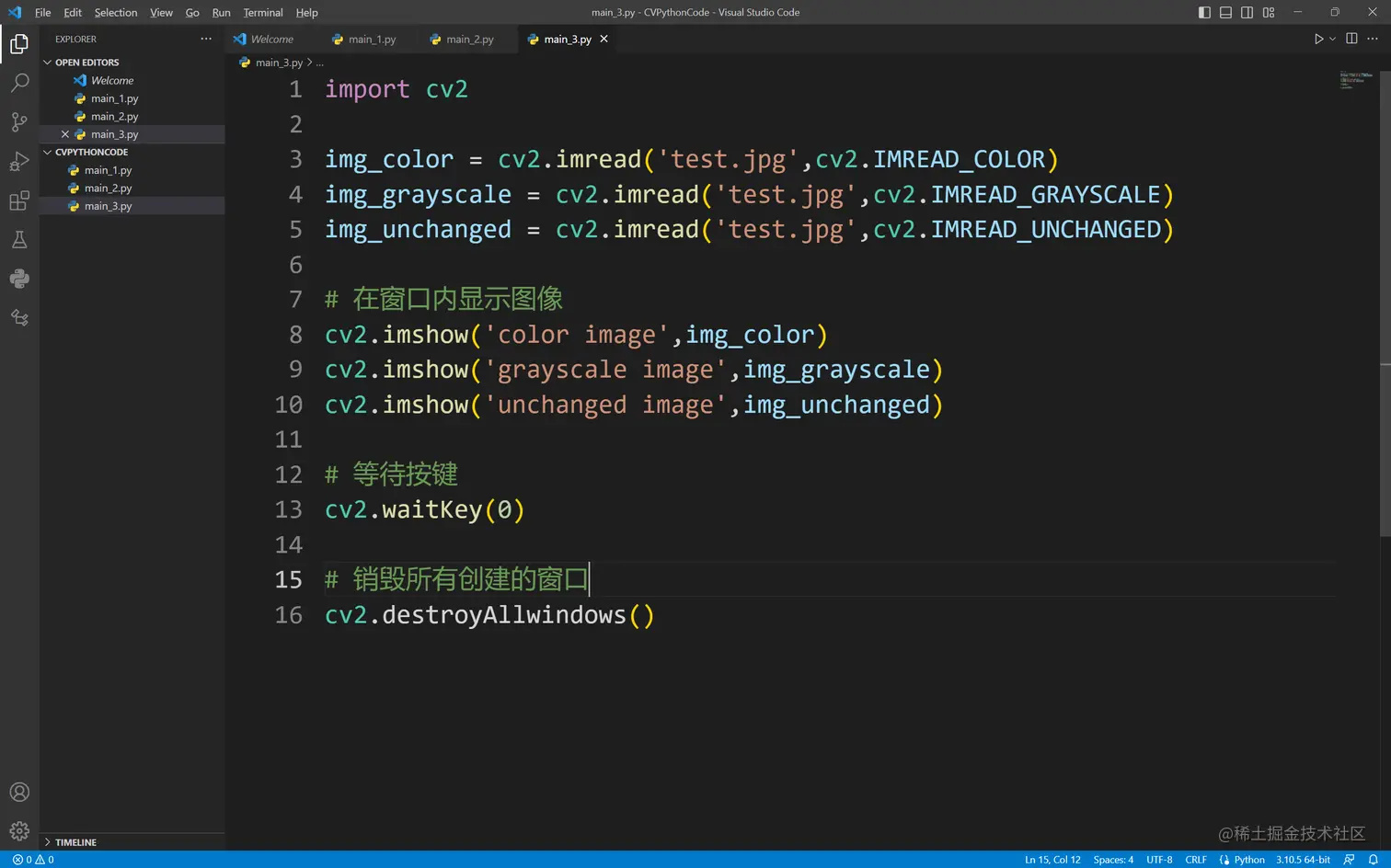Toggle Secondary Side Bar layout icon
Image resolution: width=1391 pixels, height=868 pixels.
(1247, 12)
